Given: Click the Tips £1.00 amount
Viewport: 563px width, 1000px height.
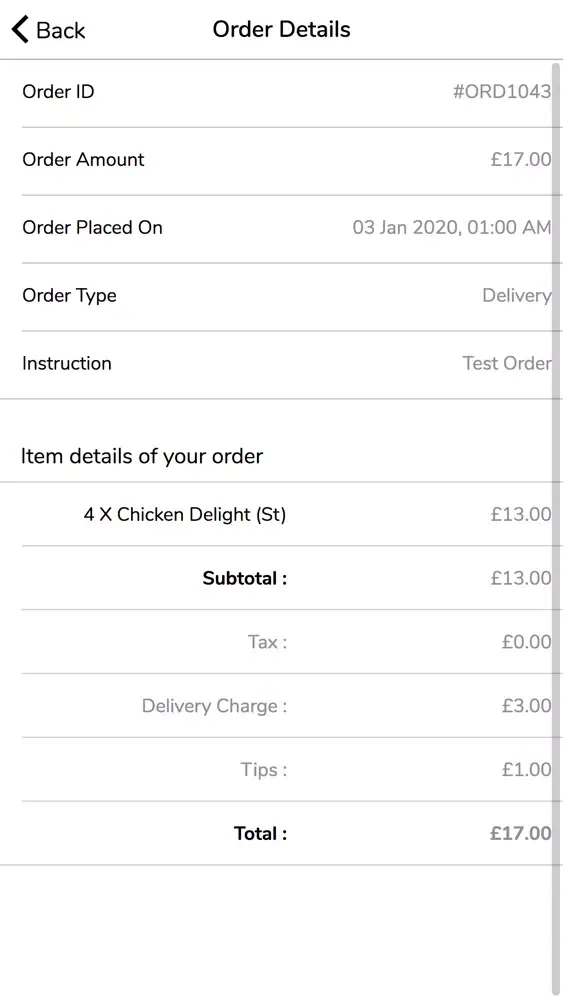Looking at the screenshot, I should [x=527, y=769].
